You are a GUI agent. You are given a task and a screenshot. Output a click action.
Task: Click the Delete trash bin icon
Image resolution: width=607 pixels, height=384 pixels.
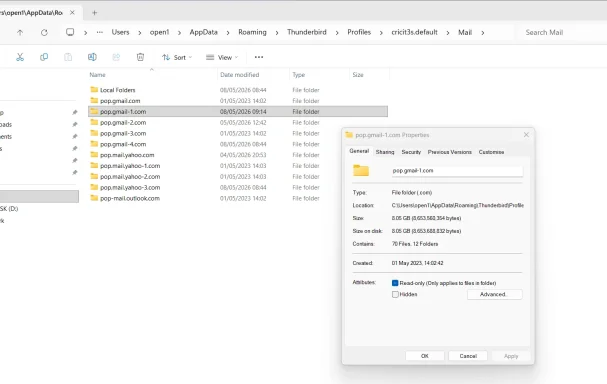tap(140, 57)
